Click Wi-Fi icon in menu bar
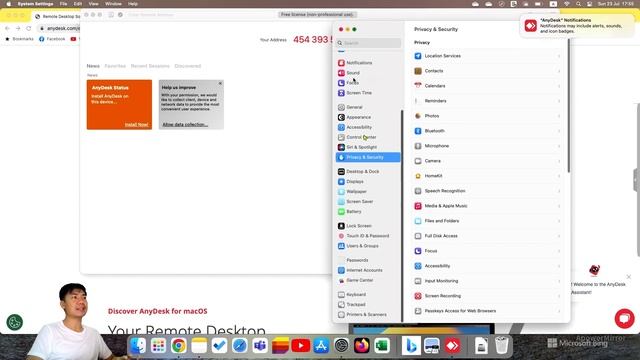 coord(567,4)
